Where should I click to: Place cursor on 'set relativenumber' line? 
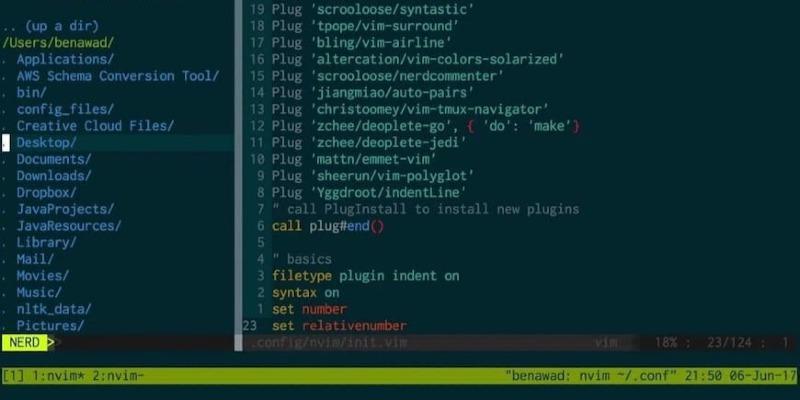pyautogui.click(x=339, y=326)
